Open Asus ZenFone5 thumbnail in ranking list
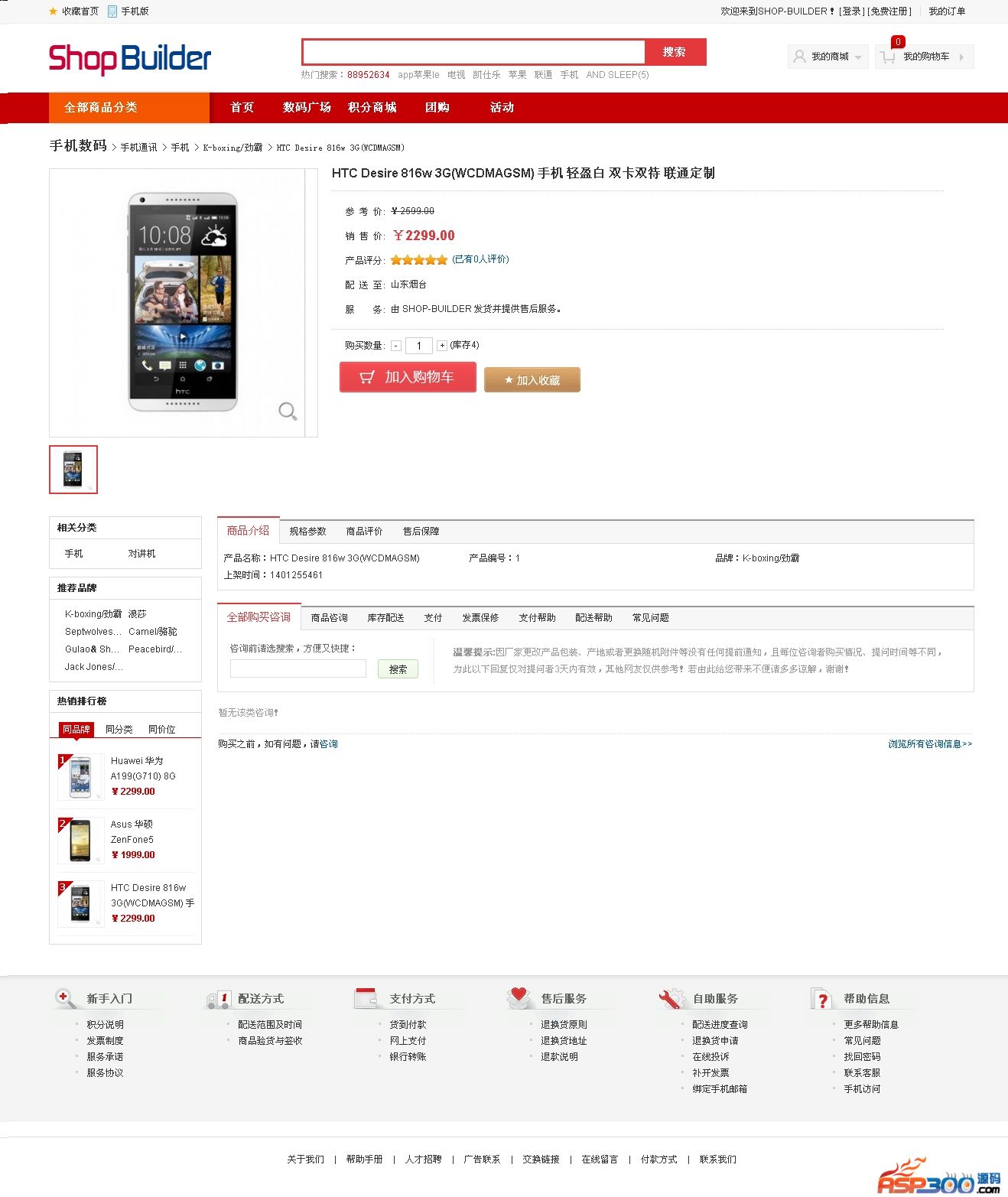 tap(81, 840)
